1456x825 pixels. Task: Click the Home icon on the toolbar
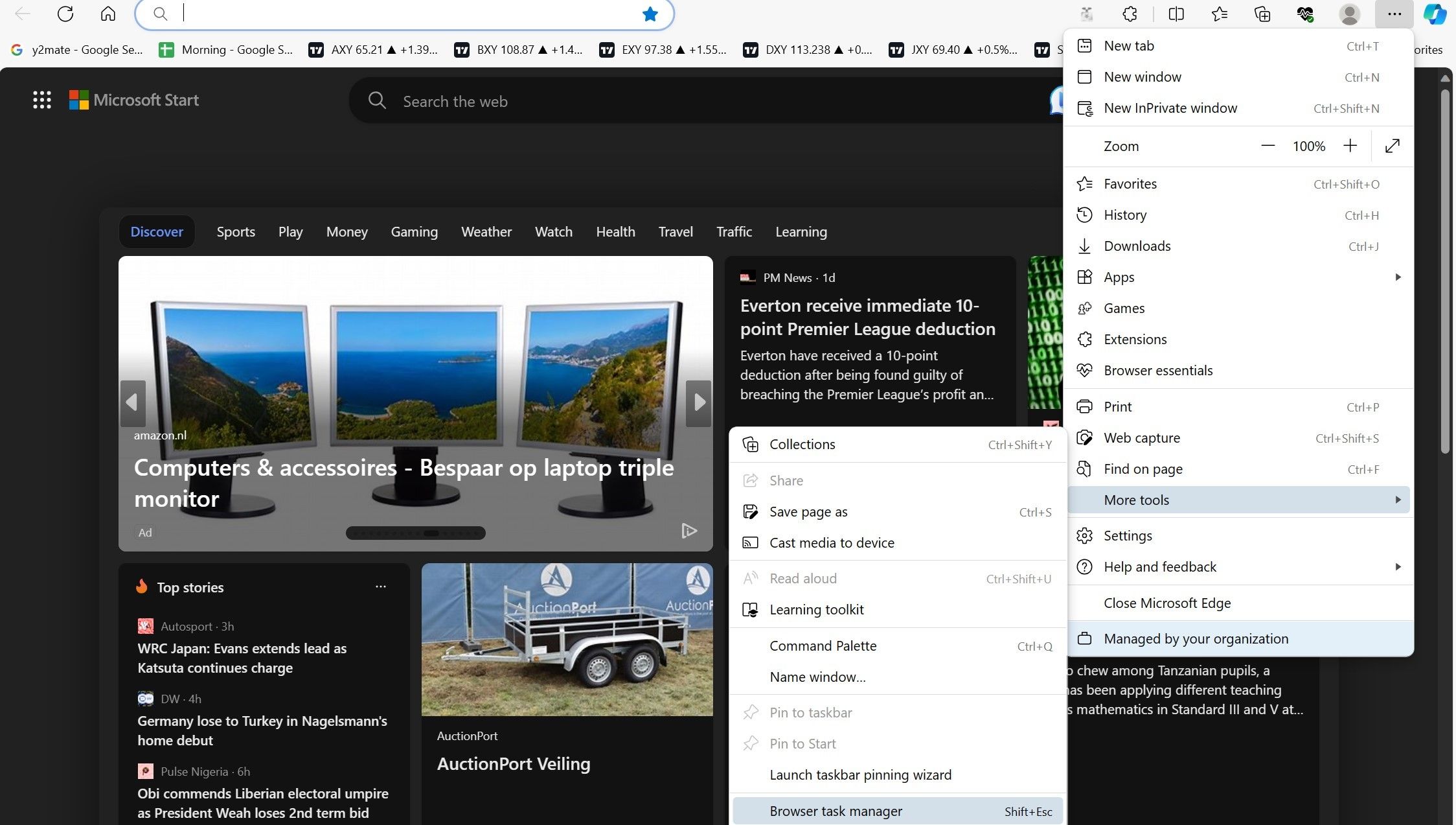(108, 14)
